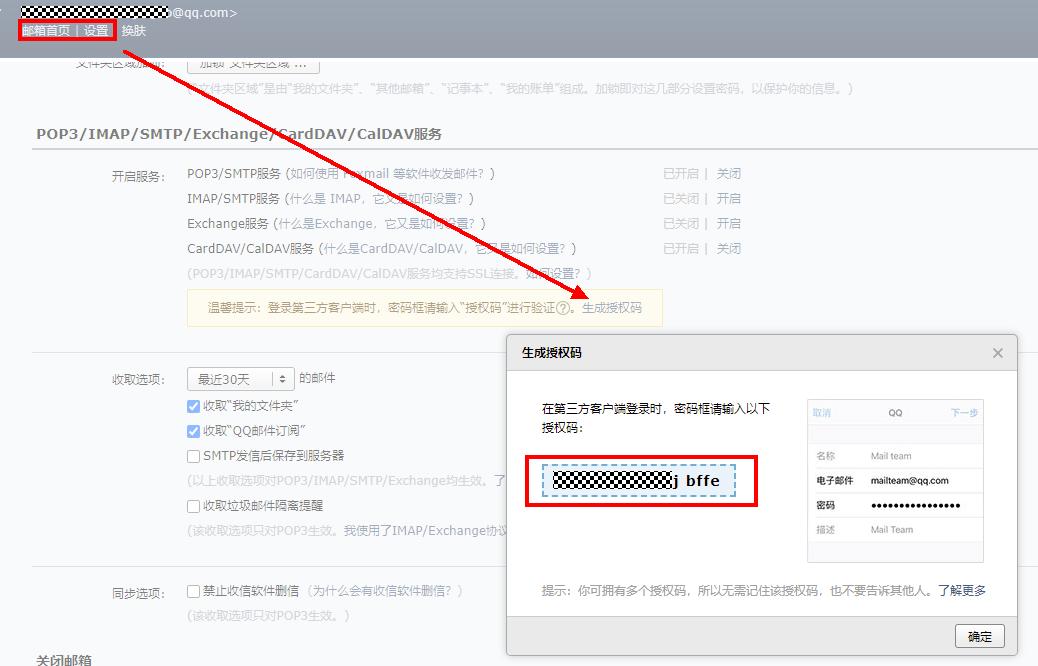The height and width of the screenshot is (666, 1038).
Task: Enable the IMAP/SMTP service via 开启
Action: tap(729, 197)
